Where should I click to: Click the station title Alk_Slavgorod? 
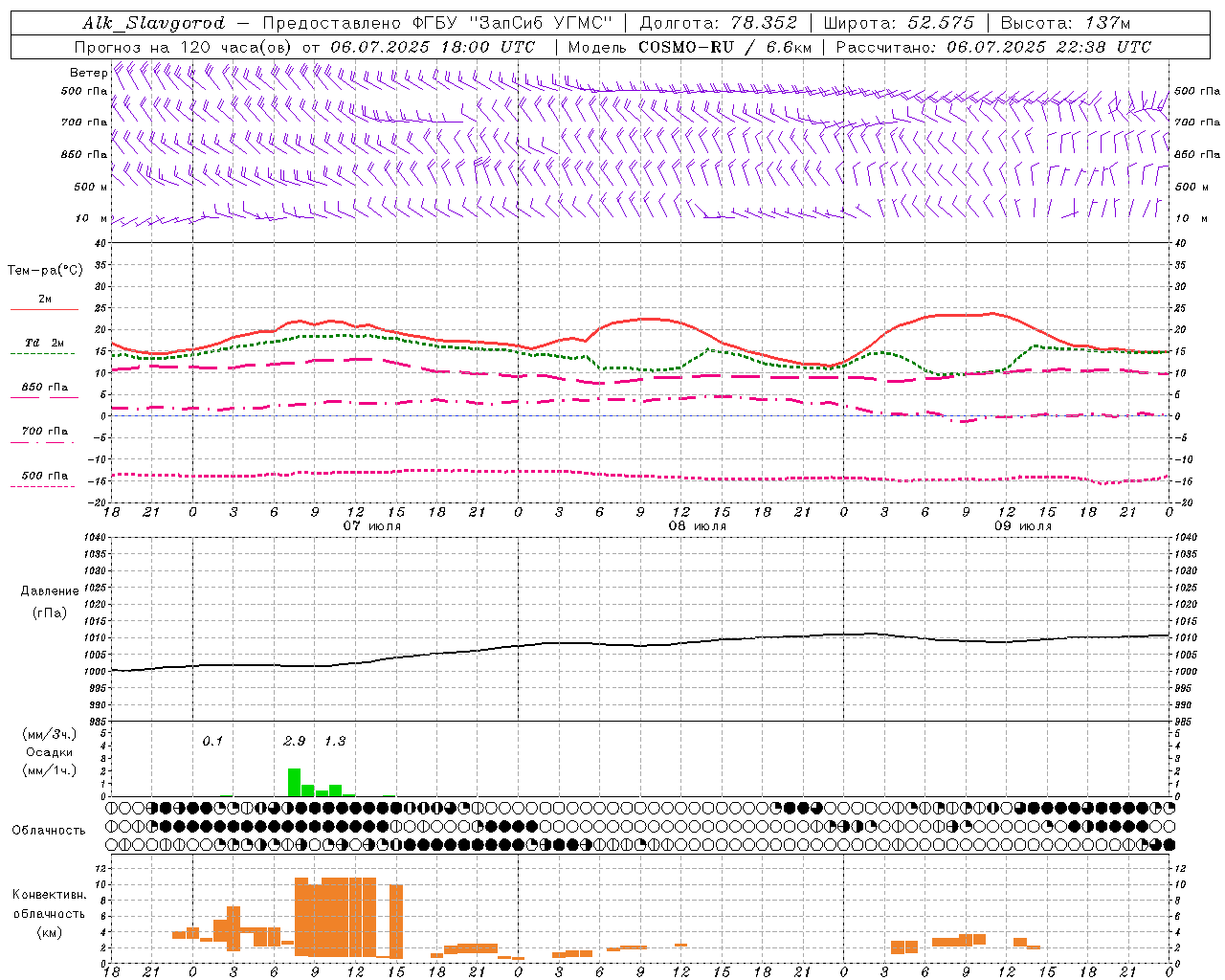point(154,23)
